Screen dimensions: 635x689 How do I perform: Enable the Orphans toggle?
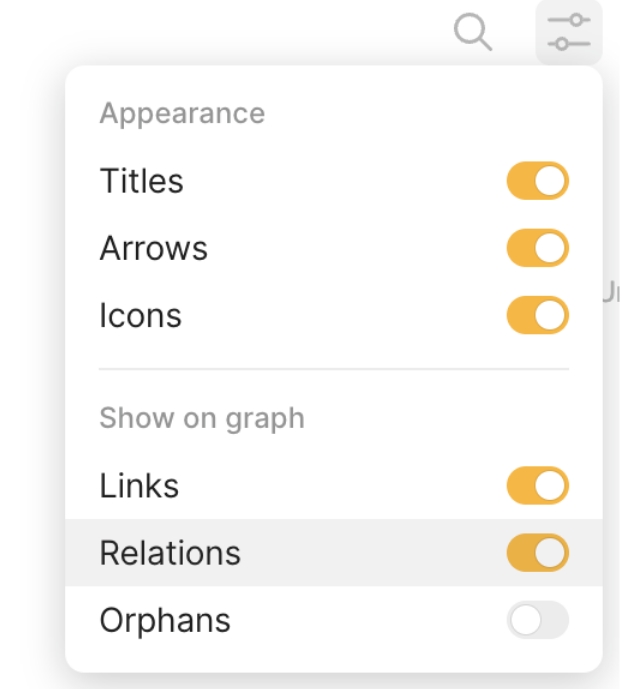[x=538, y=620]
